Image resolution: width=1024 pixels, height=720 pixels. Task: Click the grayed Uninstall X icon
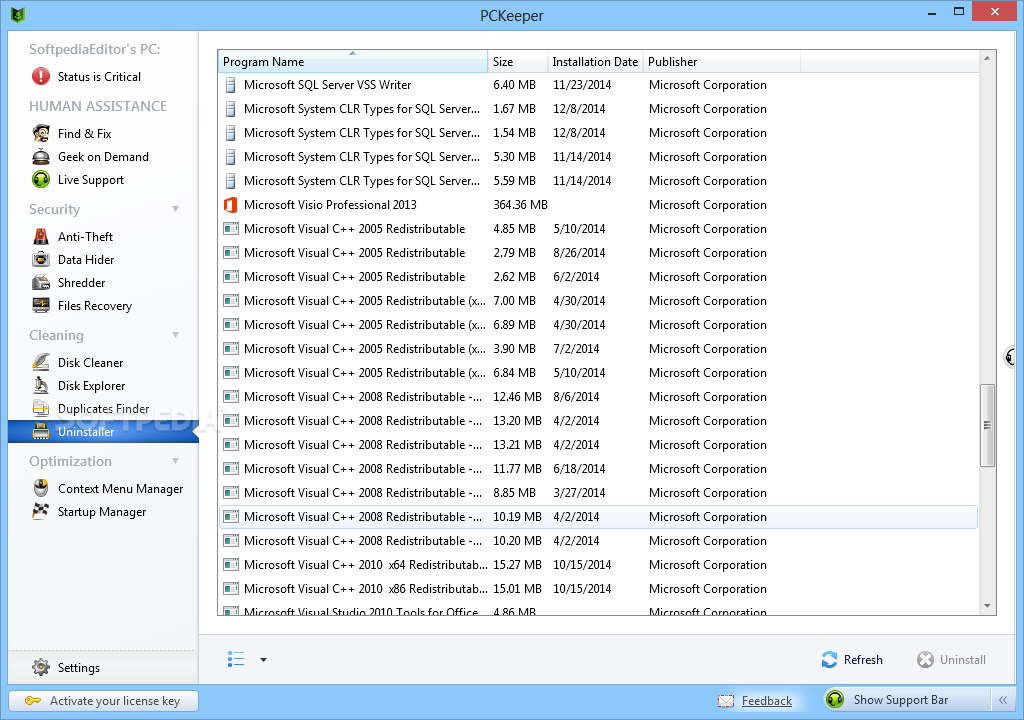coord(925,660)
